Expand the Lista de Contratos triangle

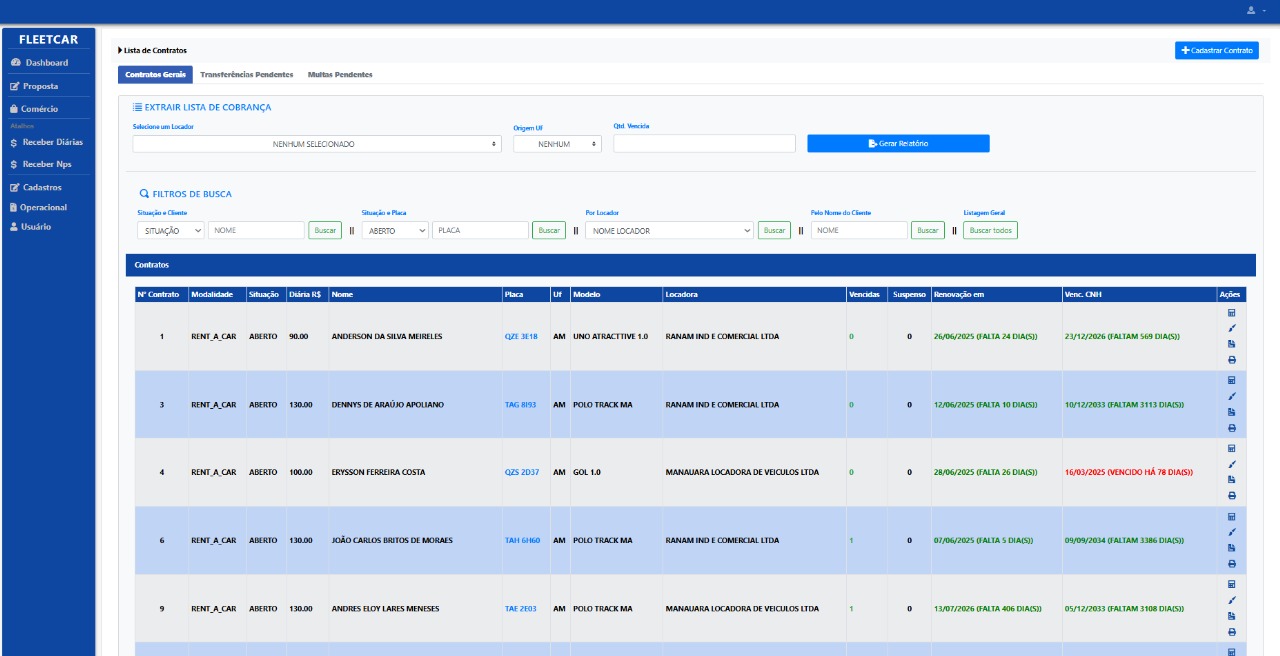pyautogui.click(x=120, y=50)
